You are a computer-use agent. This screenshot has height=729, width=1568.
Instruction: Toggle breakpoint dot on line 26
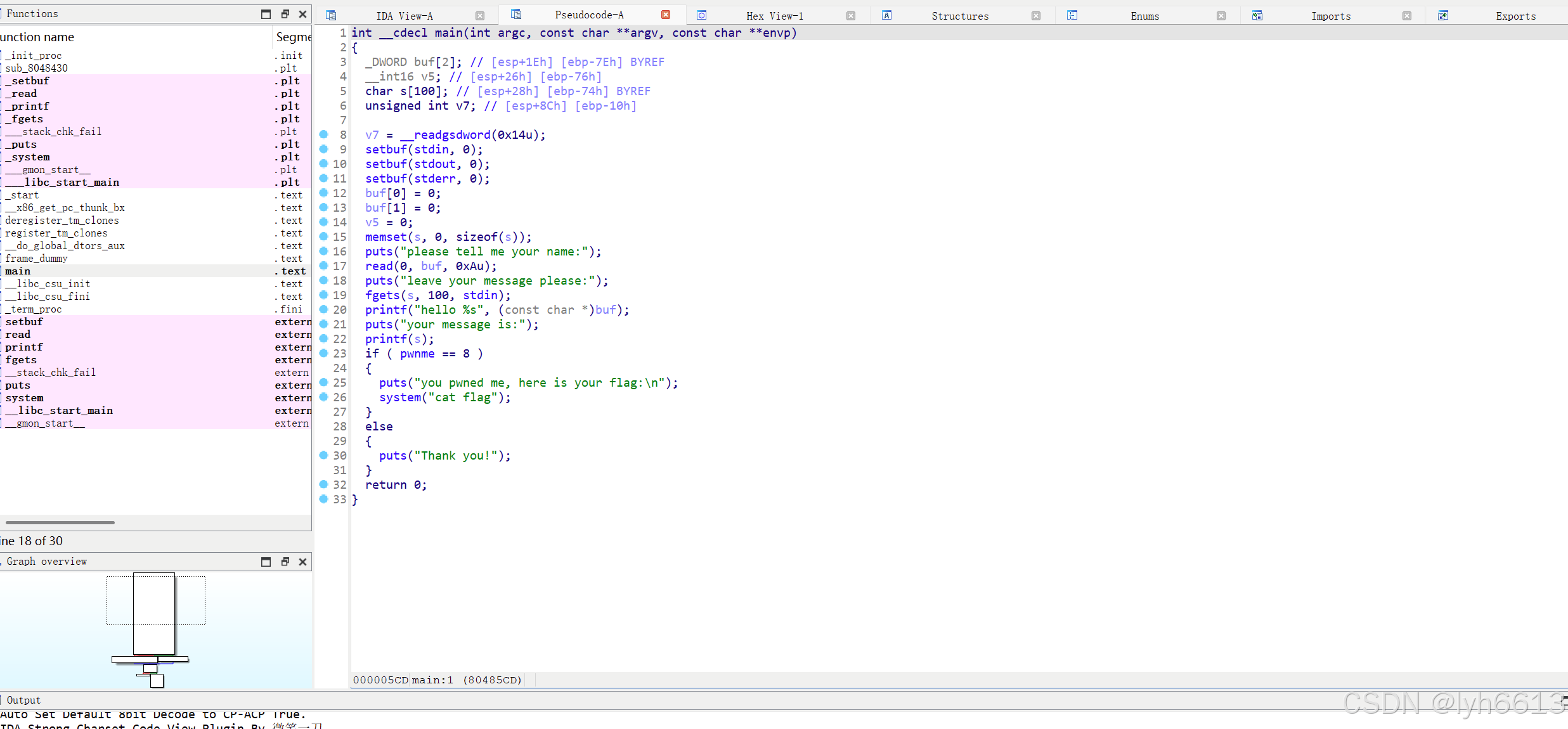pos(324,397)
